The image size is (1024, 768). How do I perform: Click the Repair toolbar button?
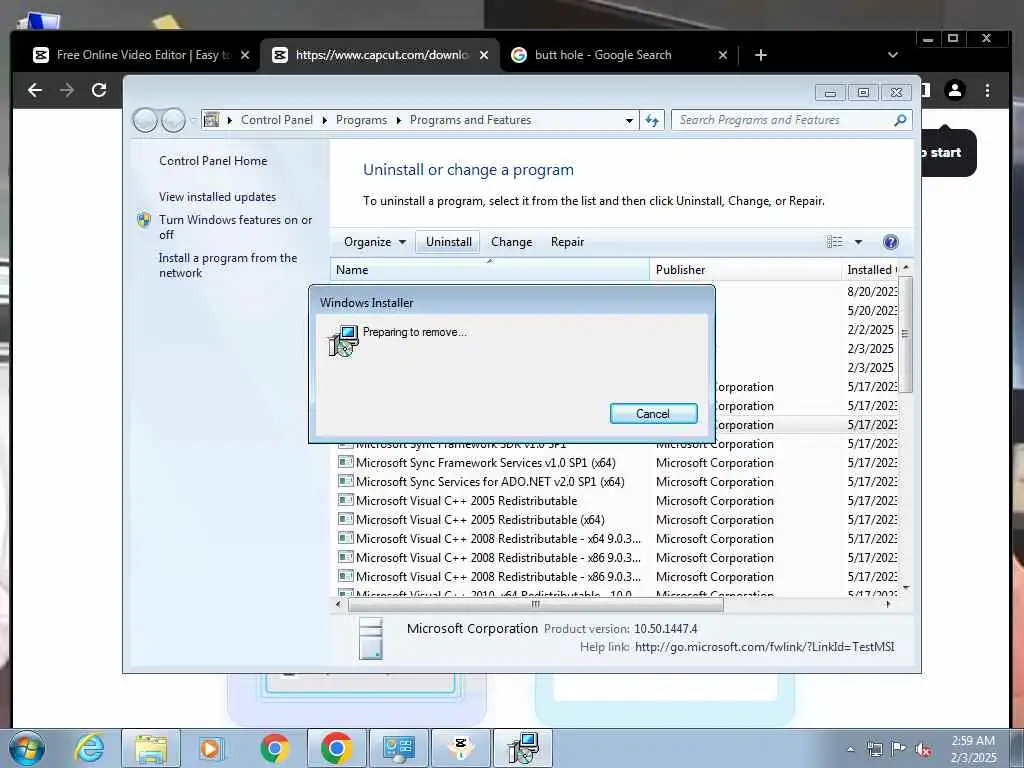coord(567,242)
